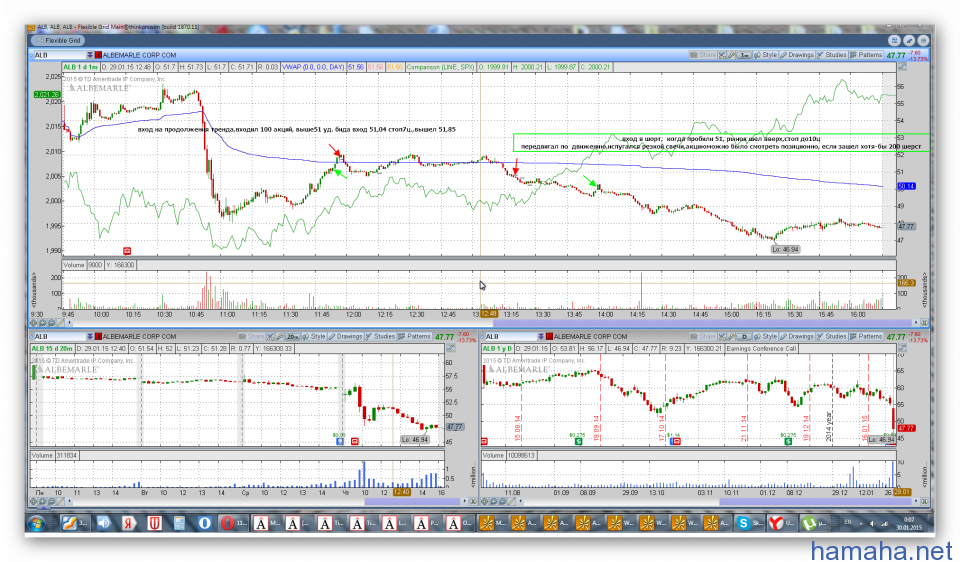This screenshot has height=562, width=960.
Task: Open Patterns menu of the top 1m chart
Action: click(x=866, y=55)
